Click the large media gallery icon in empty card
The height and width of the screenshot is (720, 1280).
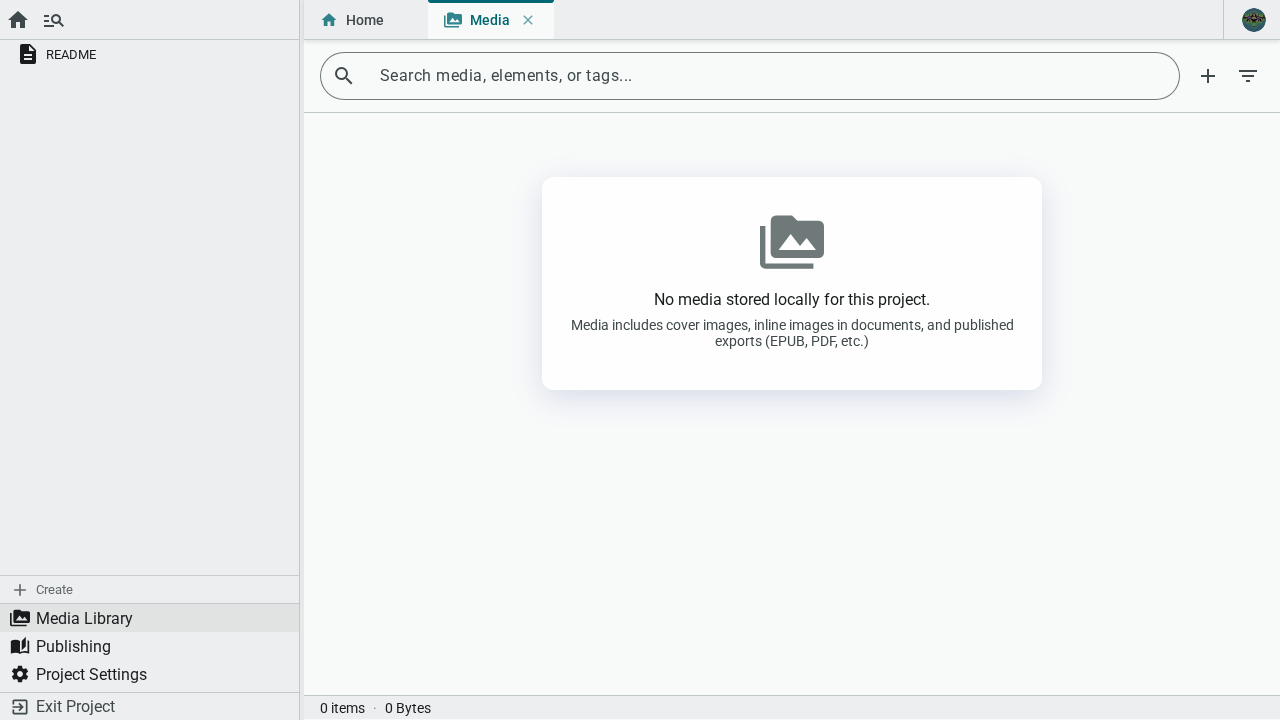click(792, 242)
